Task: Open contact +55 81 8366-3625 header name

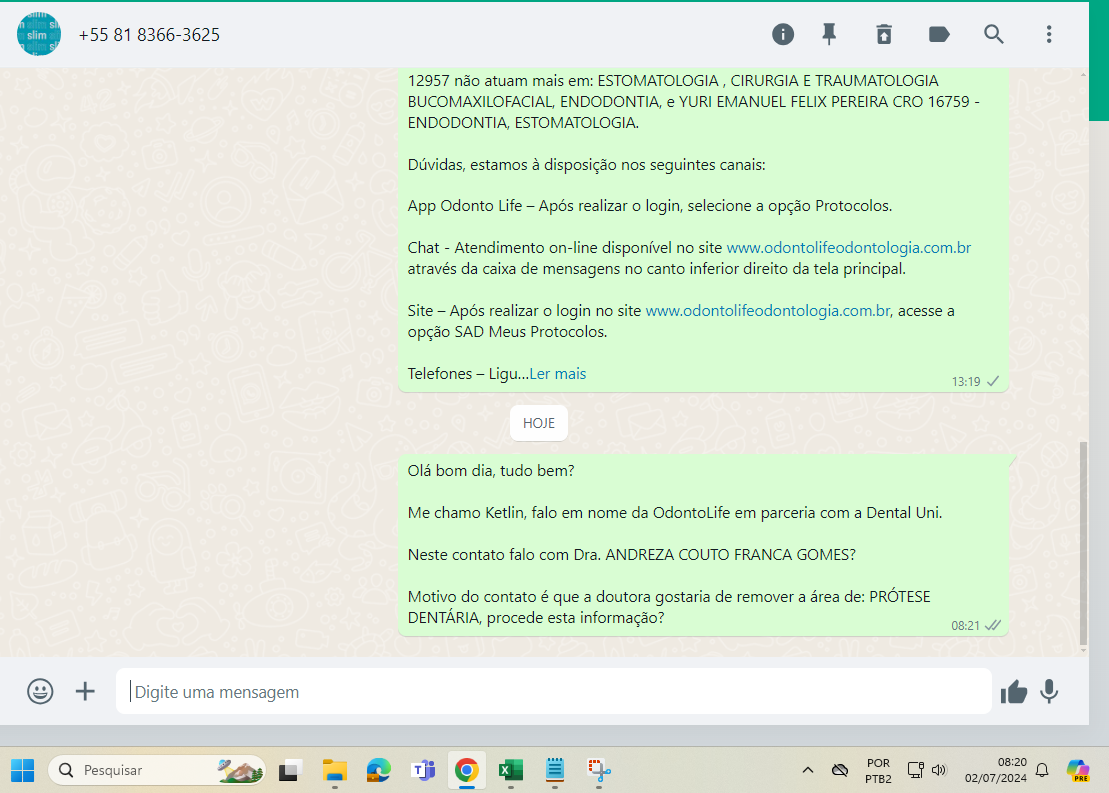Action: 149,35
